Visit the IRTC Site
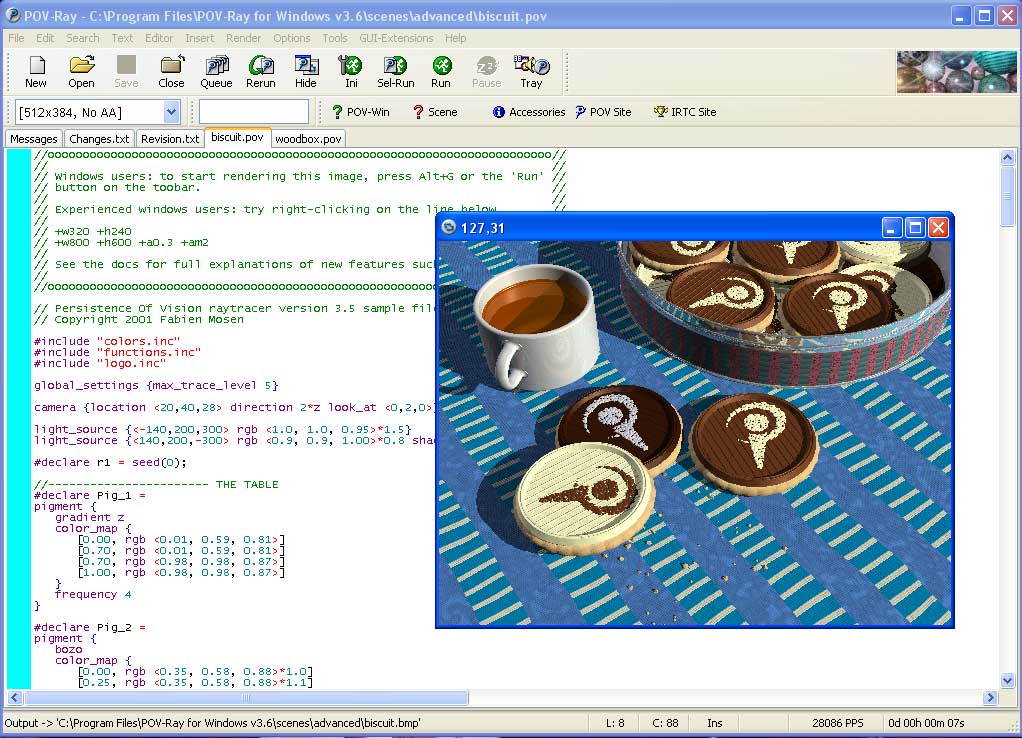The height and width of the screenshot is (738, 1022). tap(685, 112)
